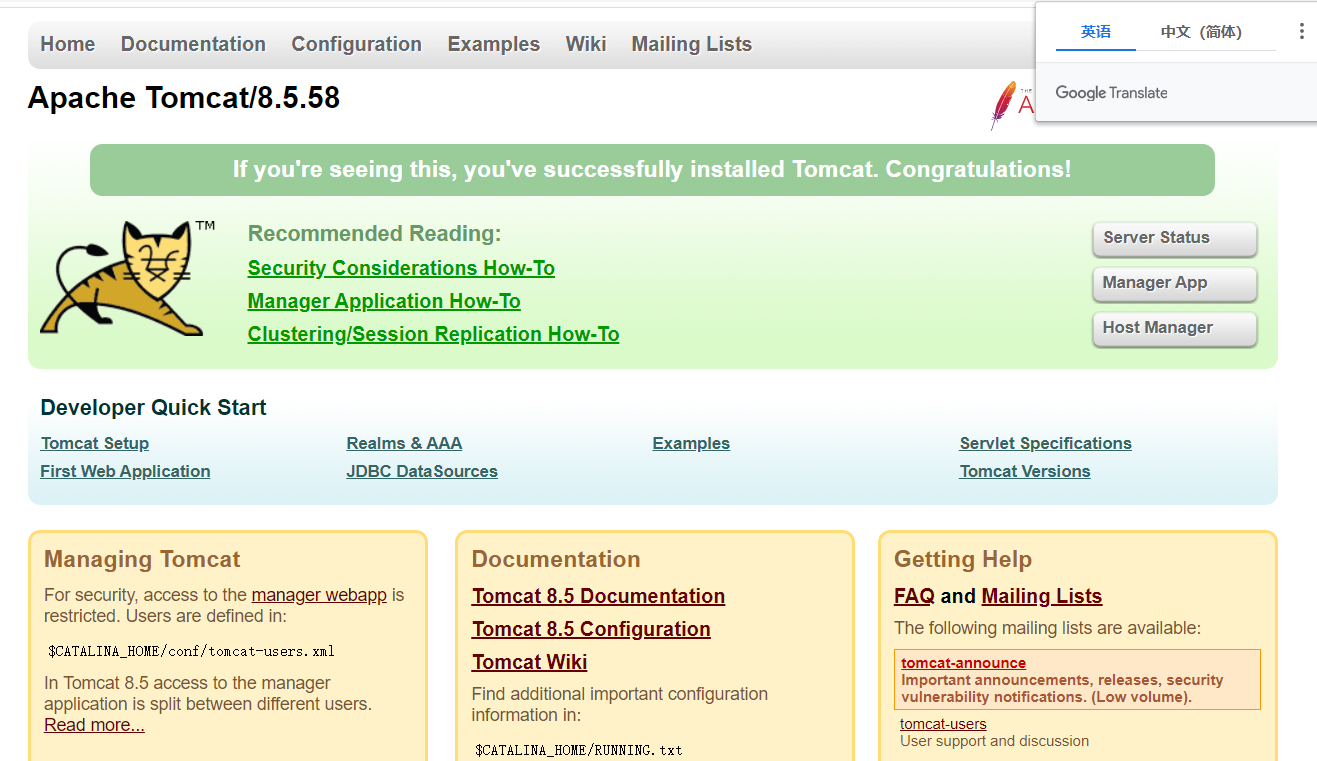This screenshot has width=1317, height=761.
Task: Open the Examples link under Developer Quick Start
Action: coord(691,443)
